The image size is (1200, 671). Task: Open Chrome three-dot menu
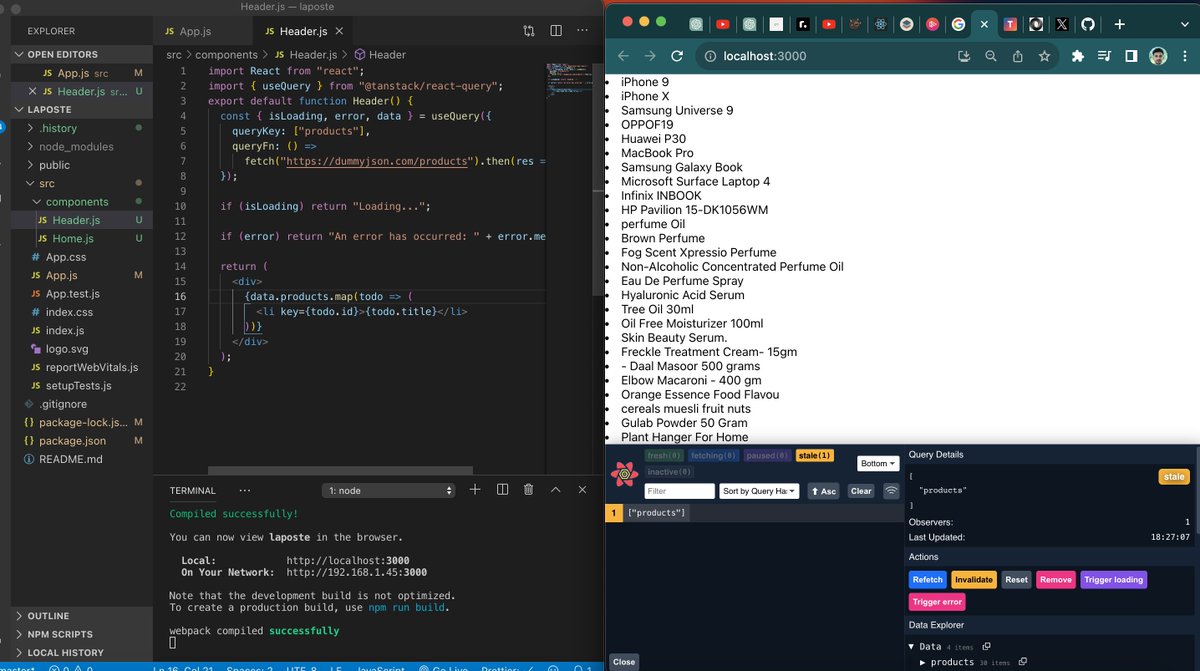coord(1185,56)
